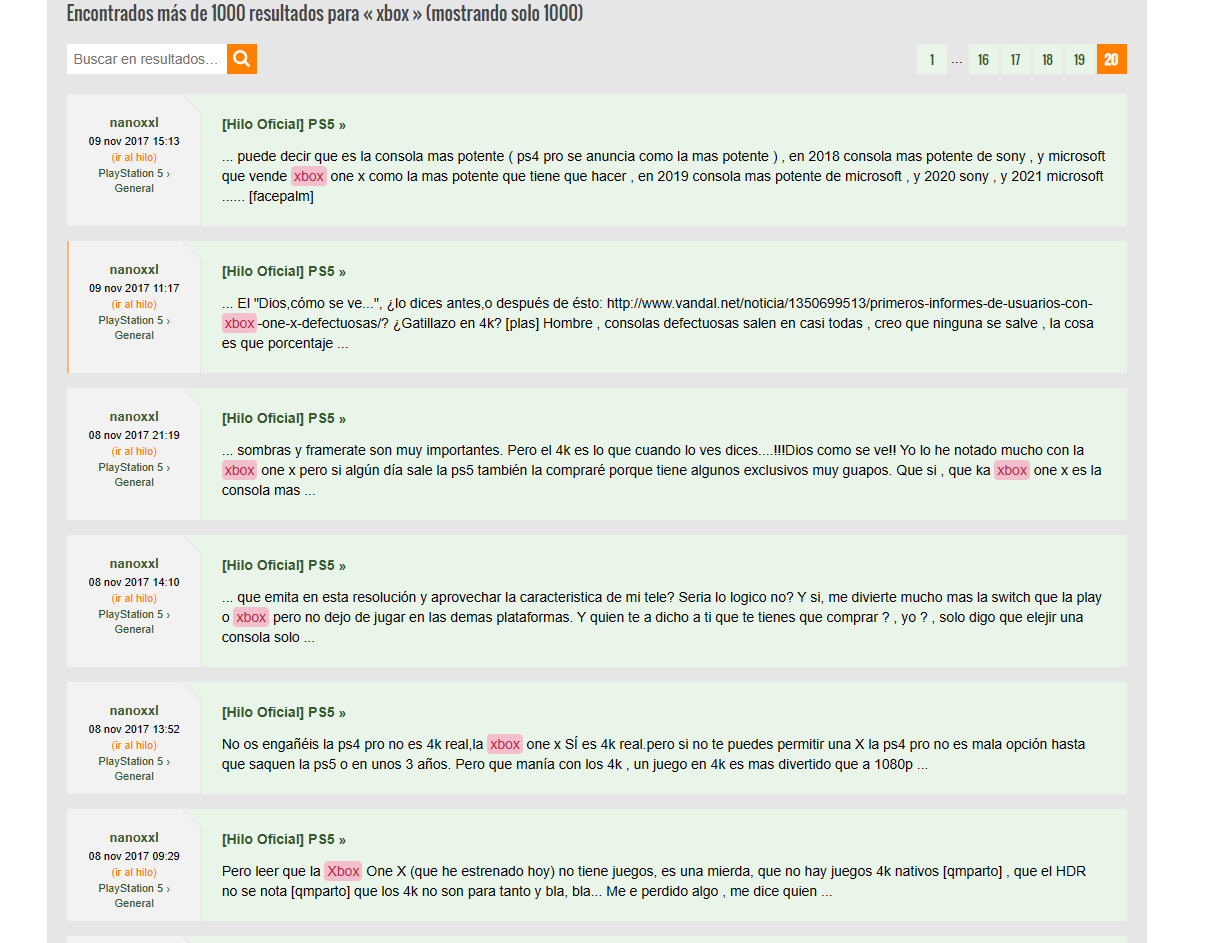
Task: Open nanoxxl profile on the 08 nov 14:10 post
Action: pos(134,564)
